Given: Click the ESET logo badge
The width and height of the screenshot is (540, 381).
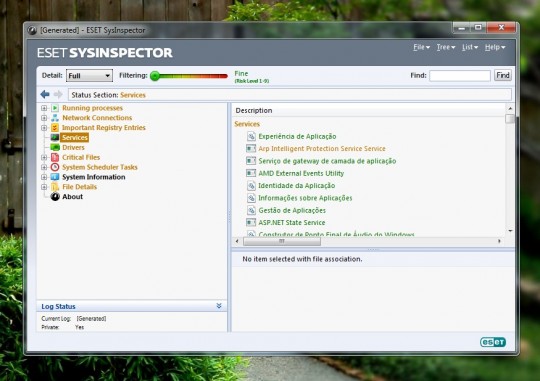Looking at the screenshot, I should [493, 342].
